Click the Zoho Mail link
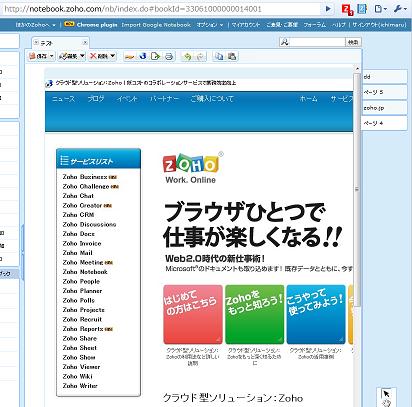The height and width of the screenshot is (407, 412). point(77,253)
